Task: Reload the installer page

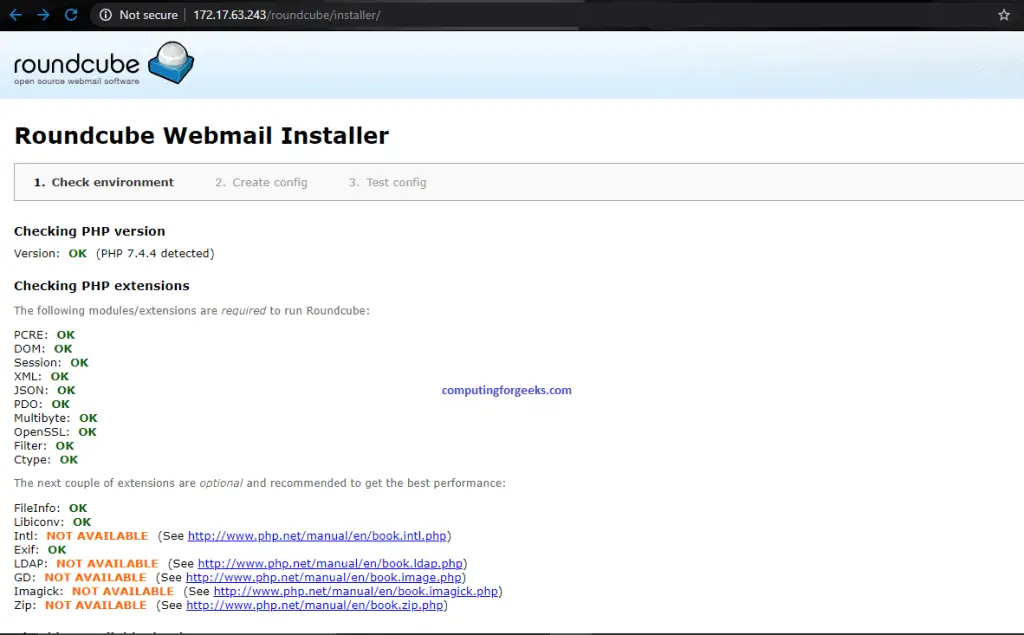Action: tap(71, 14)
